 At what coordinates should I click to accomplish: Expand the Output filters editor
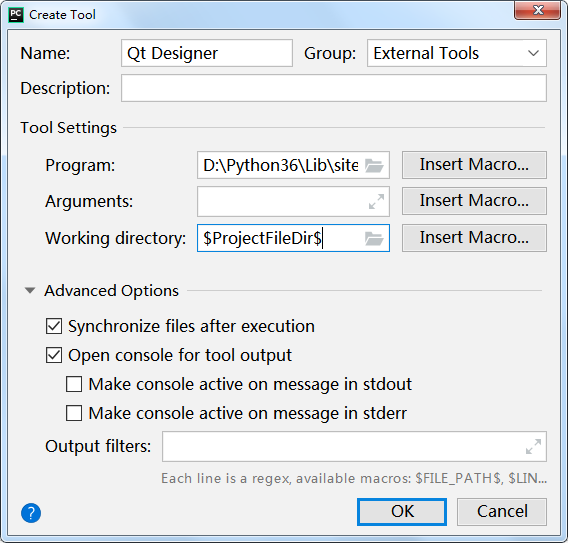click(534, 446)
